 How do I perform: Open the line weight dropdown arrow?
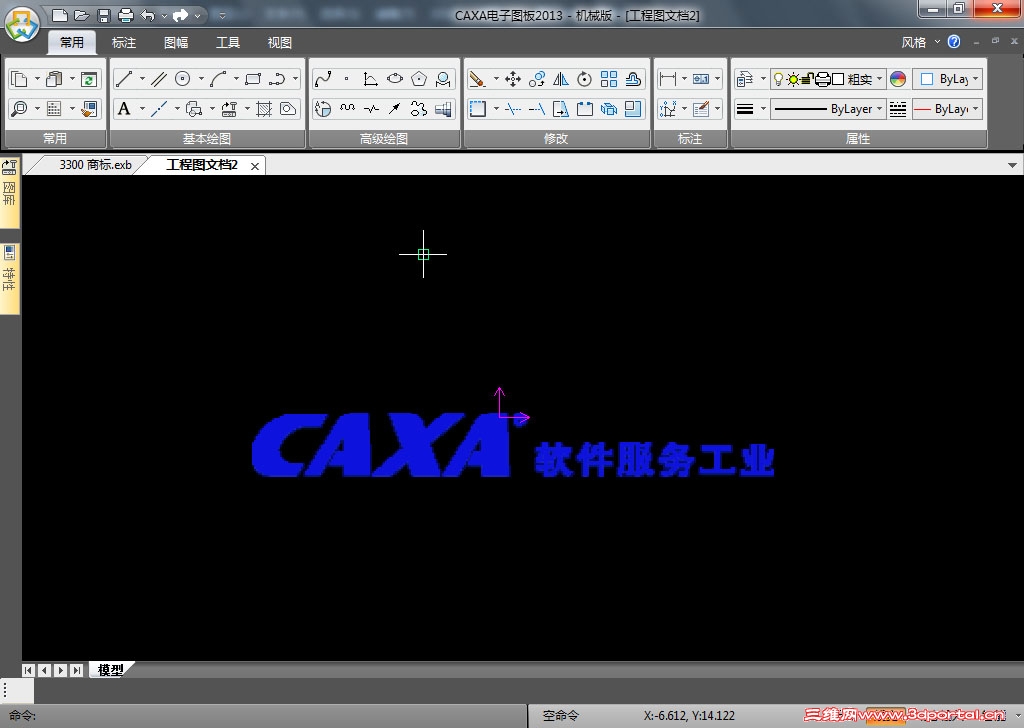[763, 109]
